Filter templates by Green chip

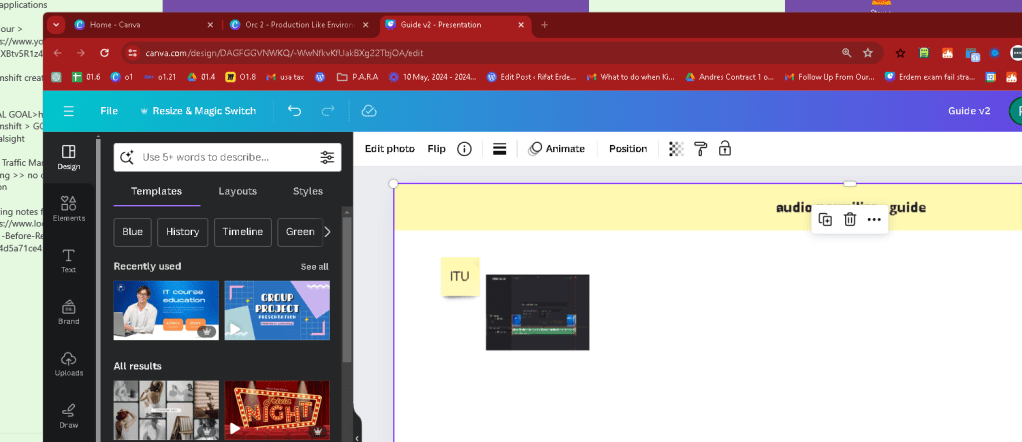pyautogui.click(x=300, y=232)
